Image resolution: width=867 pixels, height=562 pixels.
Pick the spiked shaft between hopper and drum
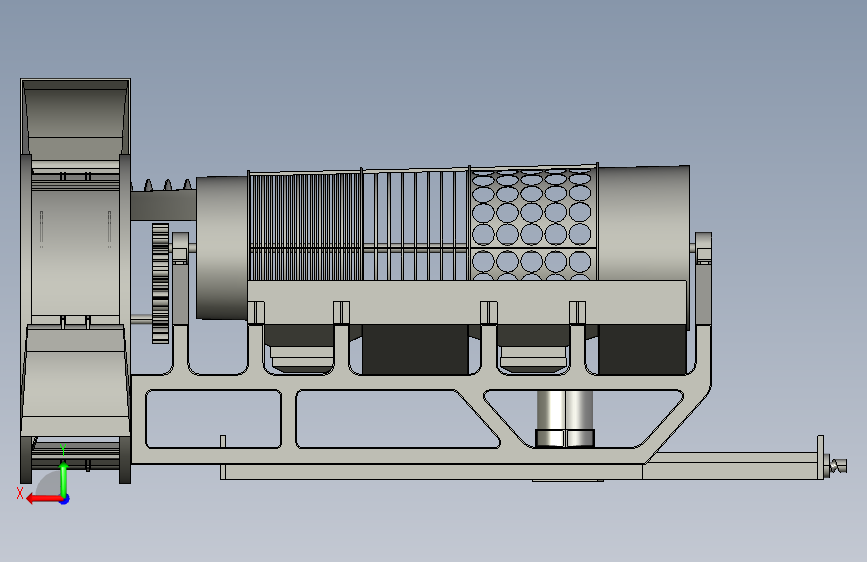164,199
